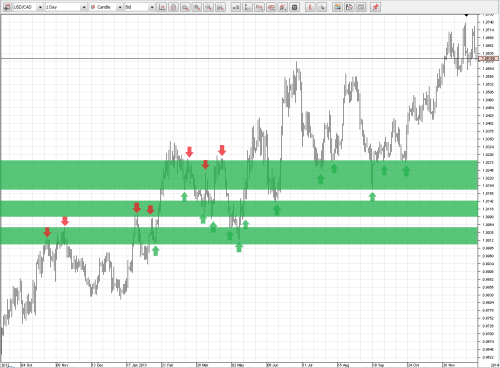Click the black square toolbar icon
The image size is (500, 368).
pos(294,7)
